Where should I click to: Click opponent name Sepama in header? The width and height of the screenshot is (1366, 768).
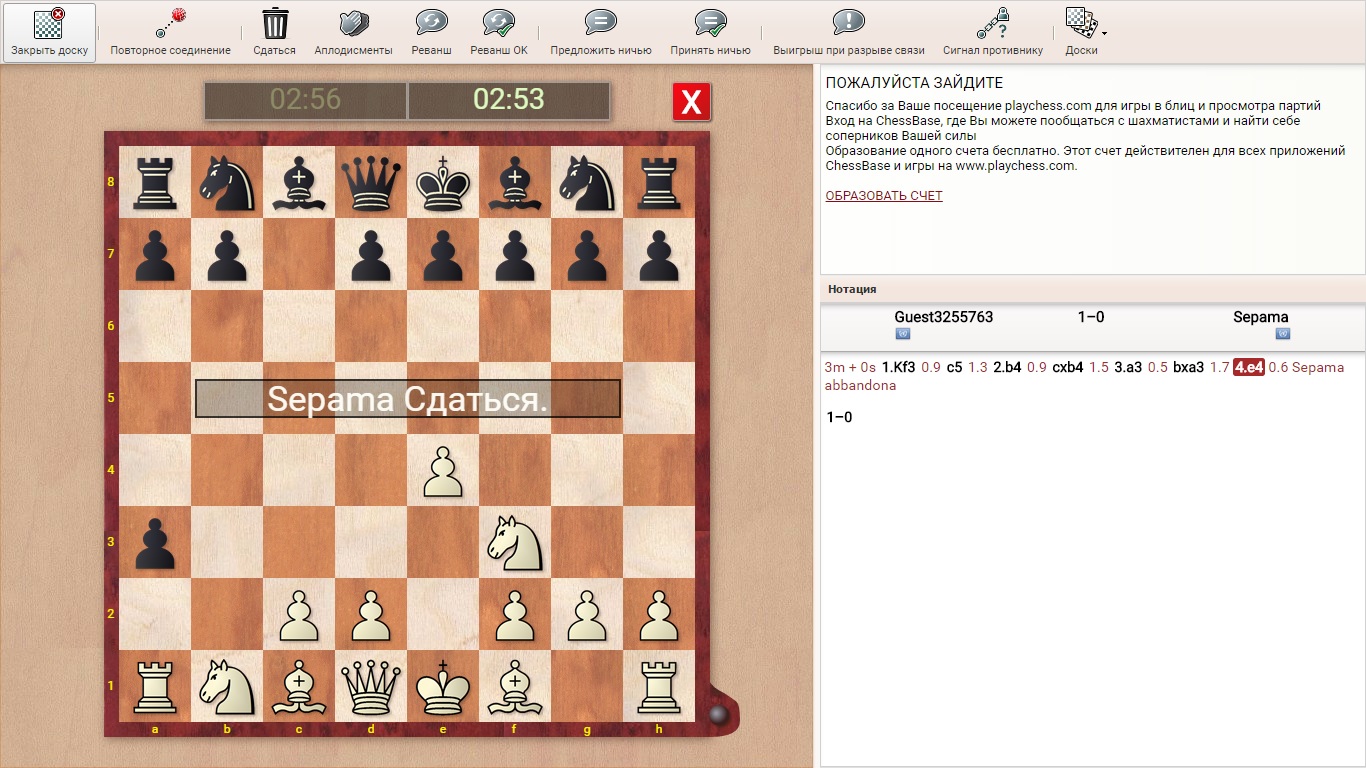click(x=1260, y=317)
